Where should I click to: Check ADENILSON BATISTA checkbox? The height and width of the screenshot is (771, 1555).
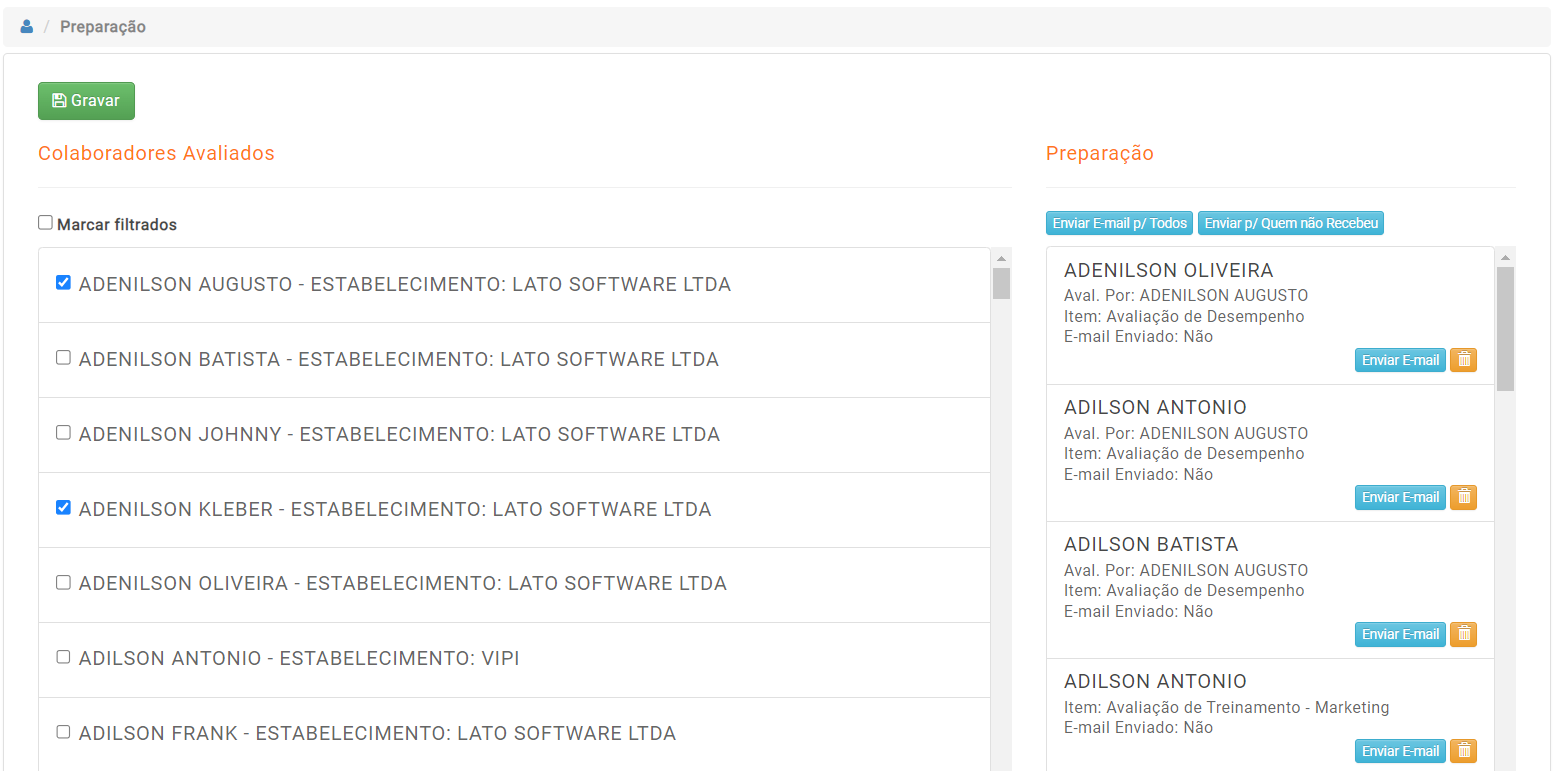tap(63, 357)
